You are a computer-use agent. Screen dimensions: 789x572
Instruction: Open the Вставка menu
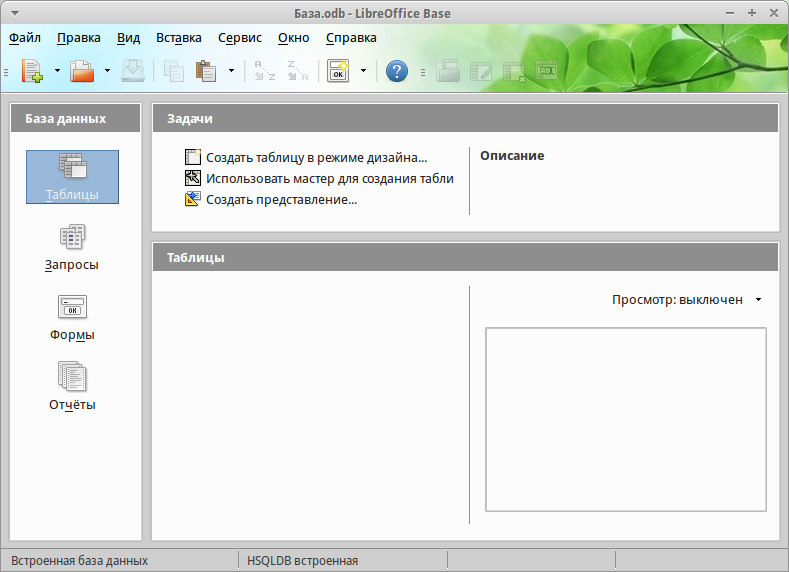179,38
